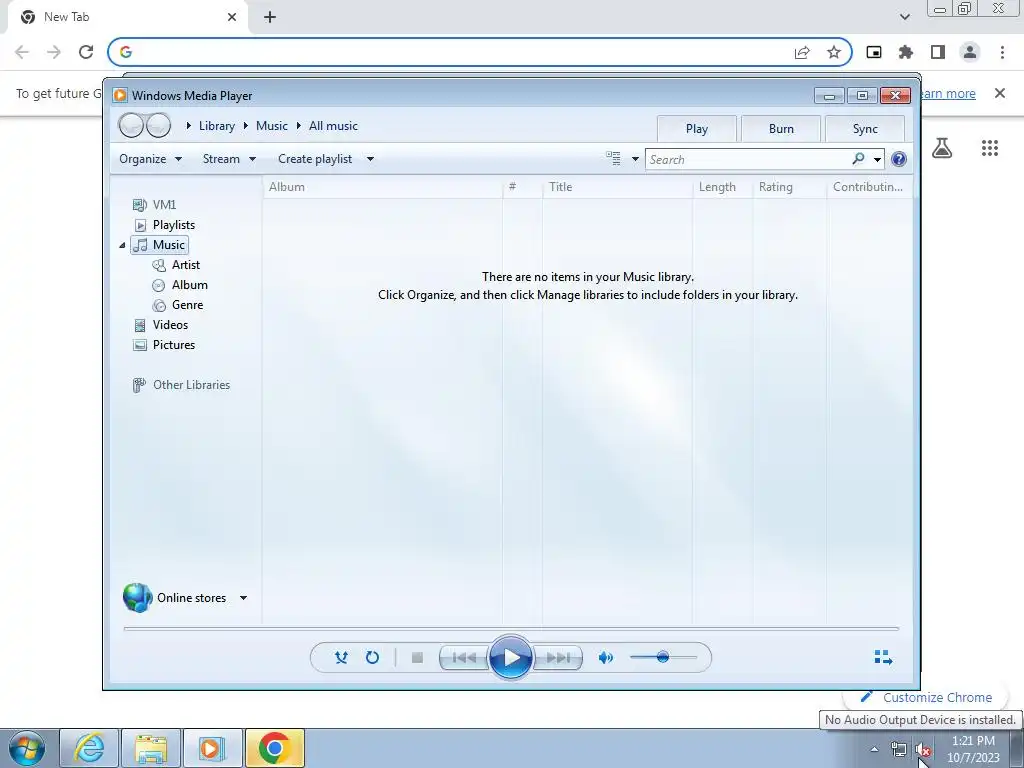This screenshot has height=768, width=1024.
Task: Open the Stream menu
Action: click(x=229, y=159)
